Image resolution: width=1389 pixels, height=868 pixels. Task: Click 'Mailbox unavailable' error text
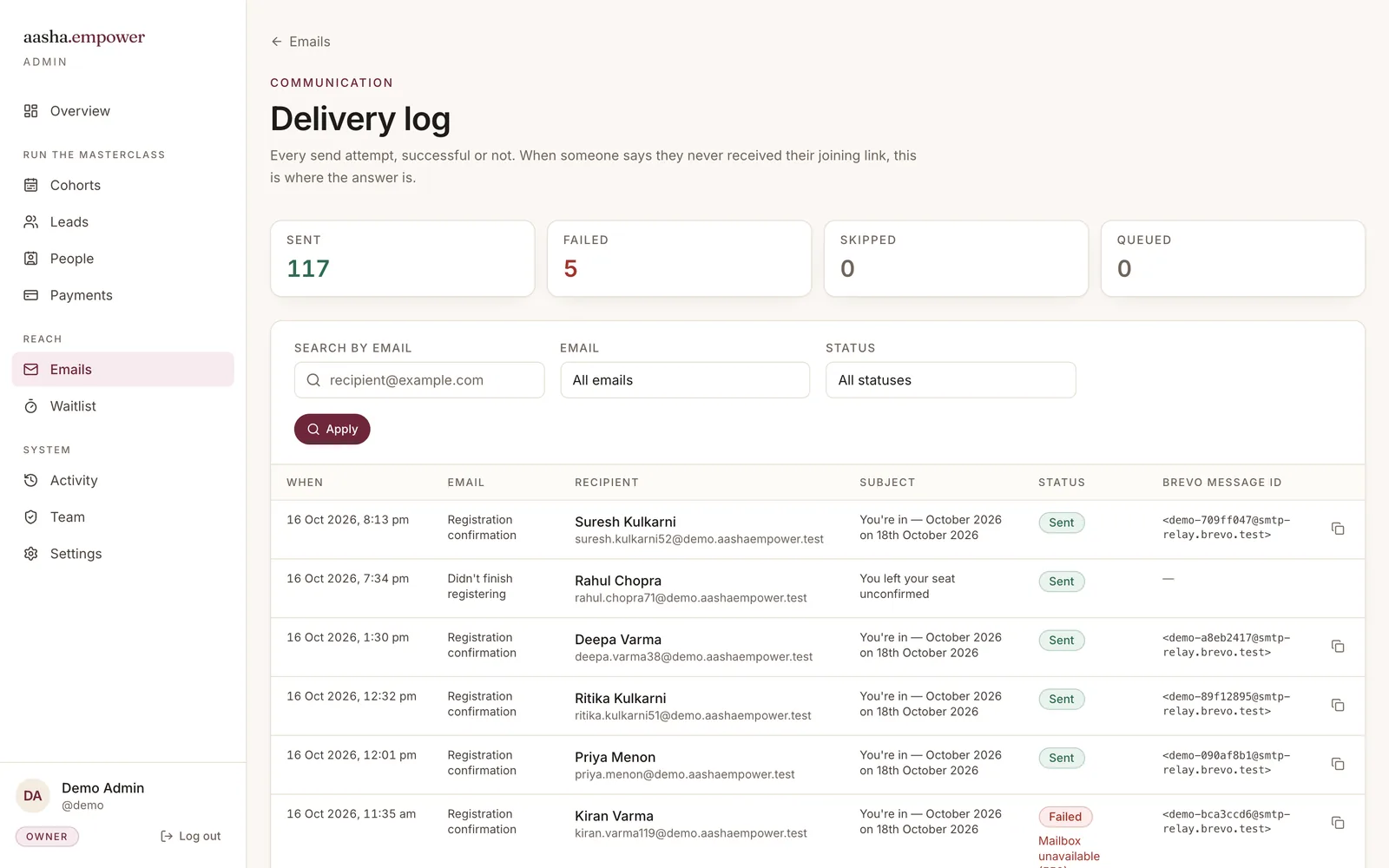point(1069,849)
